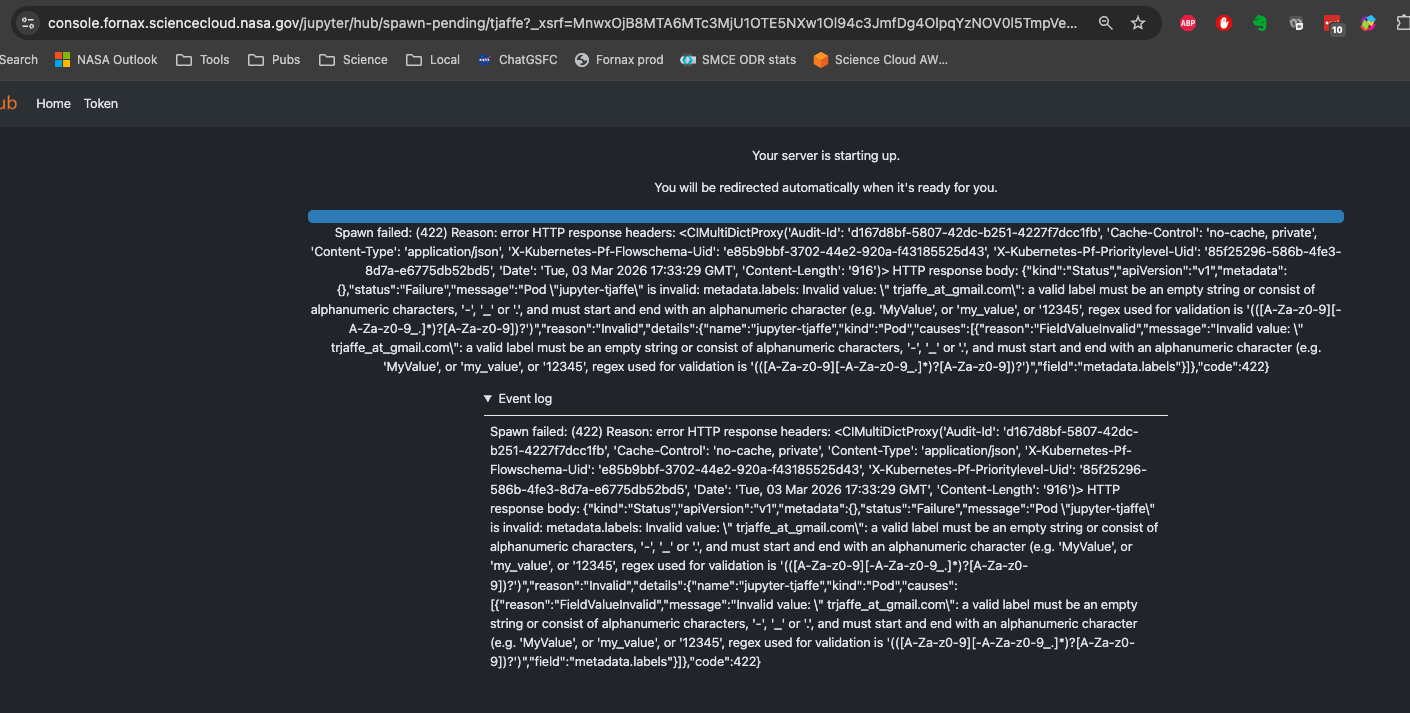Open the Local bookmarks folder
The width and height of the screenshot is (1410, 713).
[433, 60]
